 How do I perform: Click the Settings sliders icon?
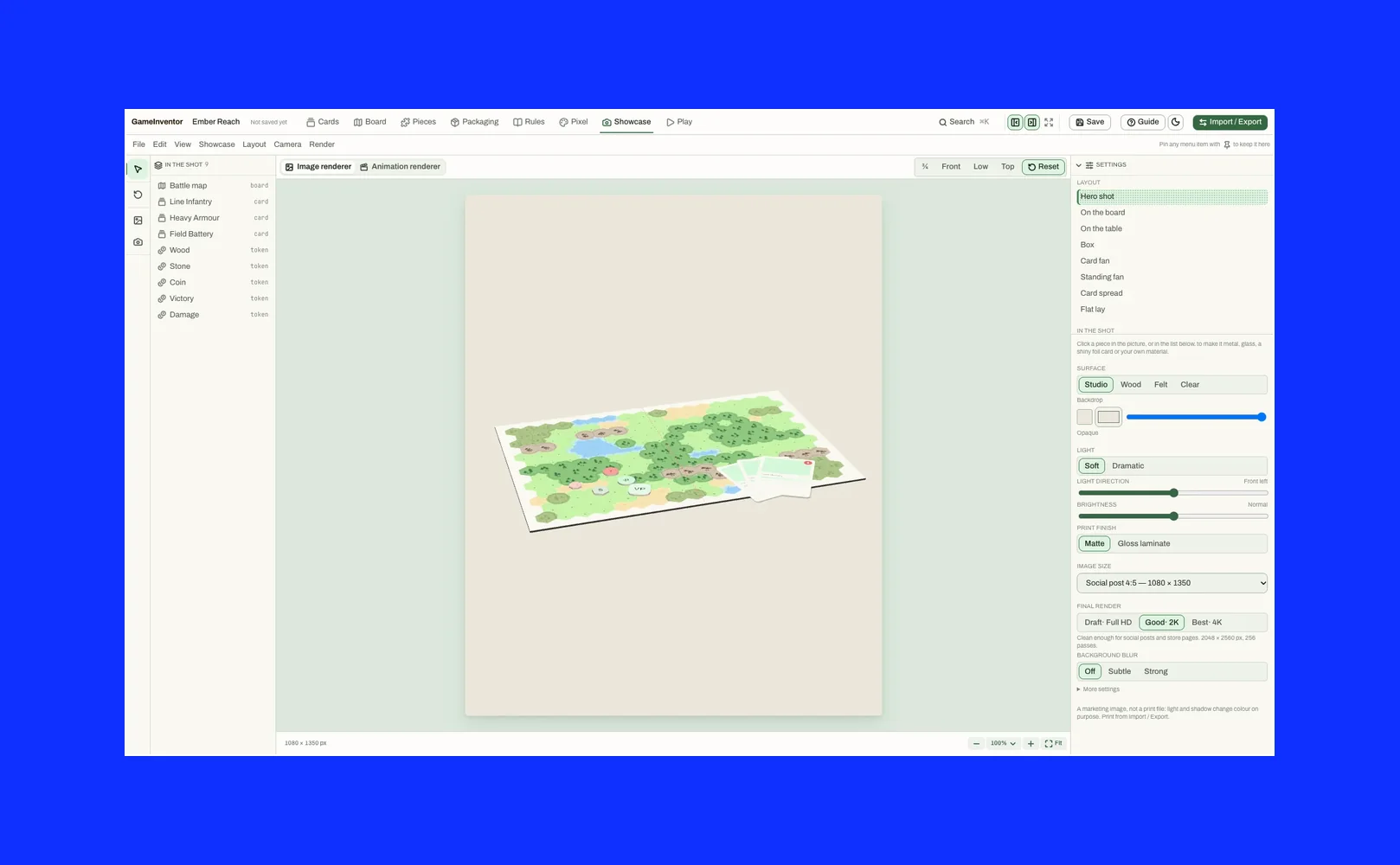pyautogui.click(x=1089, y=164)
